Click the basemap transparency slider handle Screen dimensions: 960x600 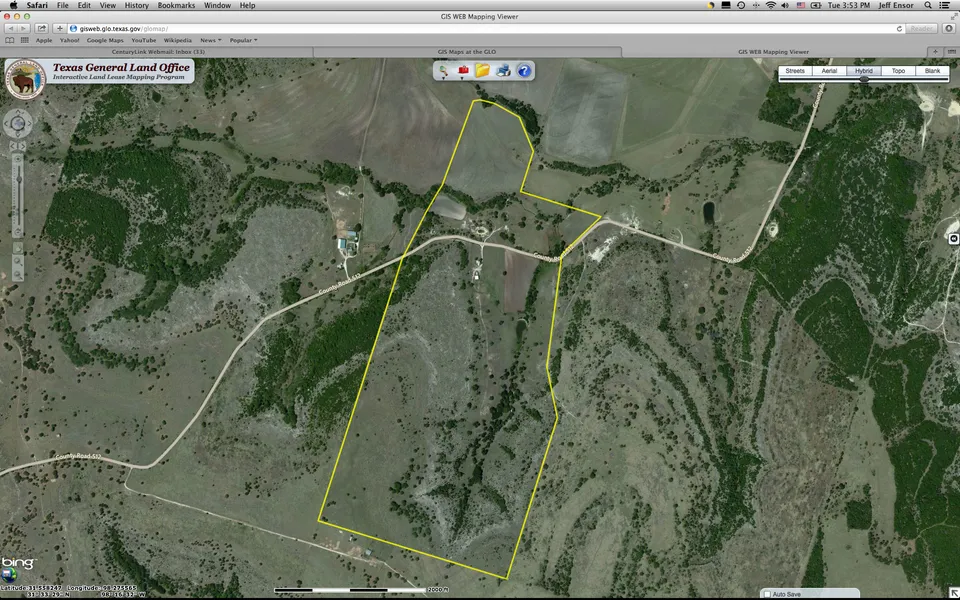[x=864, y=79]
